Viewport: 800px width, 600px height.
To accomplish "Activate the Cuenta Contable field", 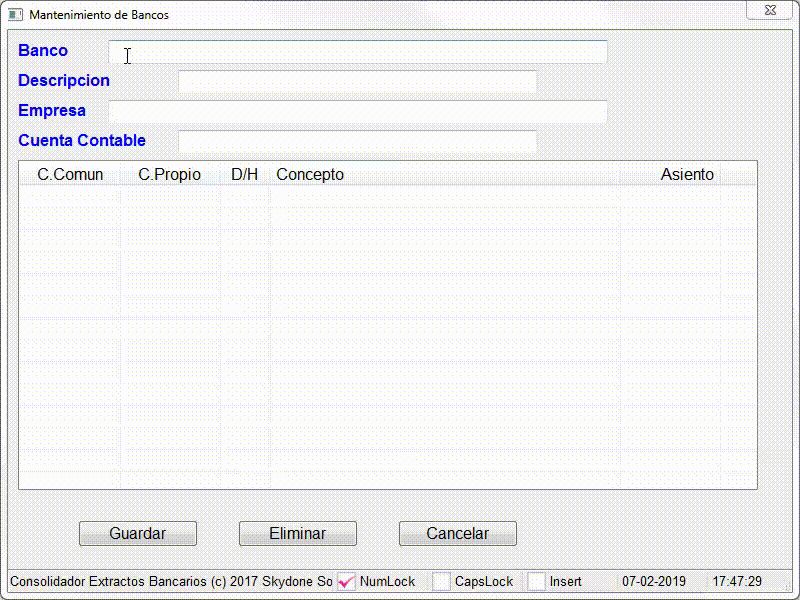I will click(x=358, y=142).
